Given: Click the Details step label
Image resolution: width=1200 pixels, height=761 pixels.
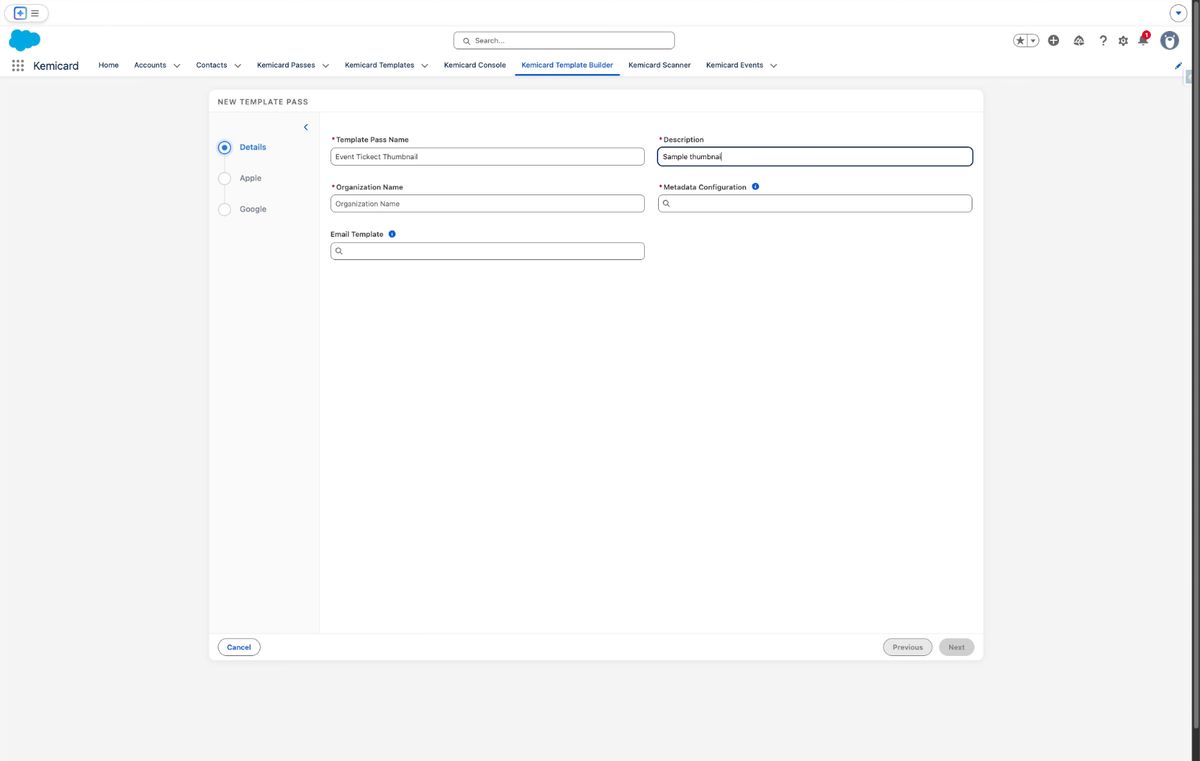Looking at the screenshot, I should (253, 147).
